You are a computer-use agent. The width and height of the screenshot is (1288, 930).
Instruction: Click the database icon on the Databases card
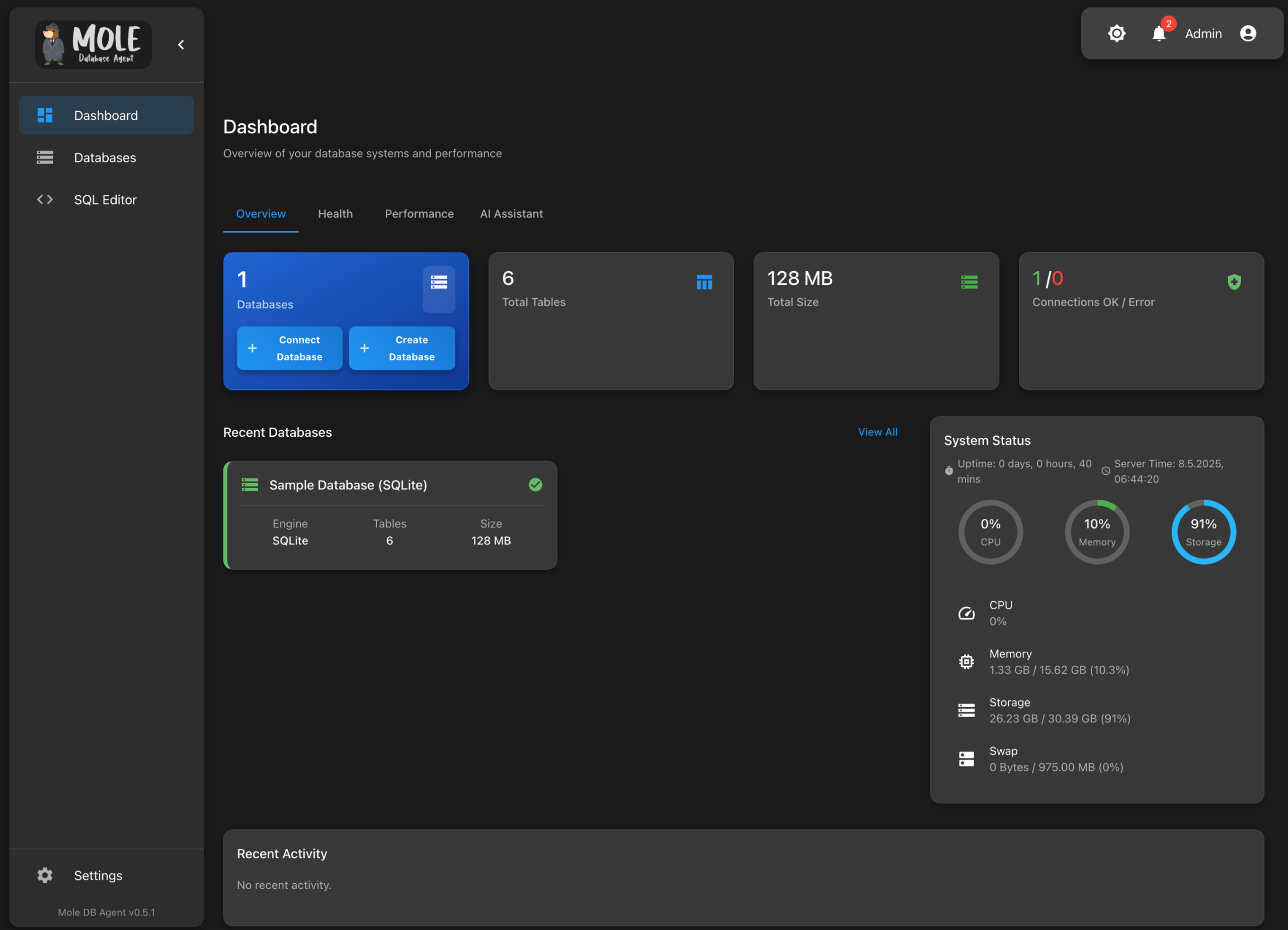(438, 282)
